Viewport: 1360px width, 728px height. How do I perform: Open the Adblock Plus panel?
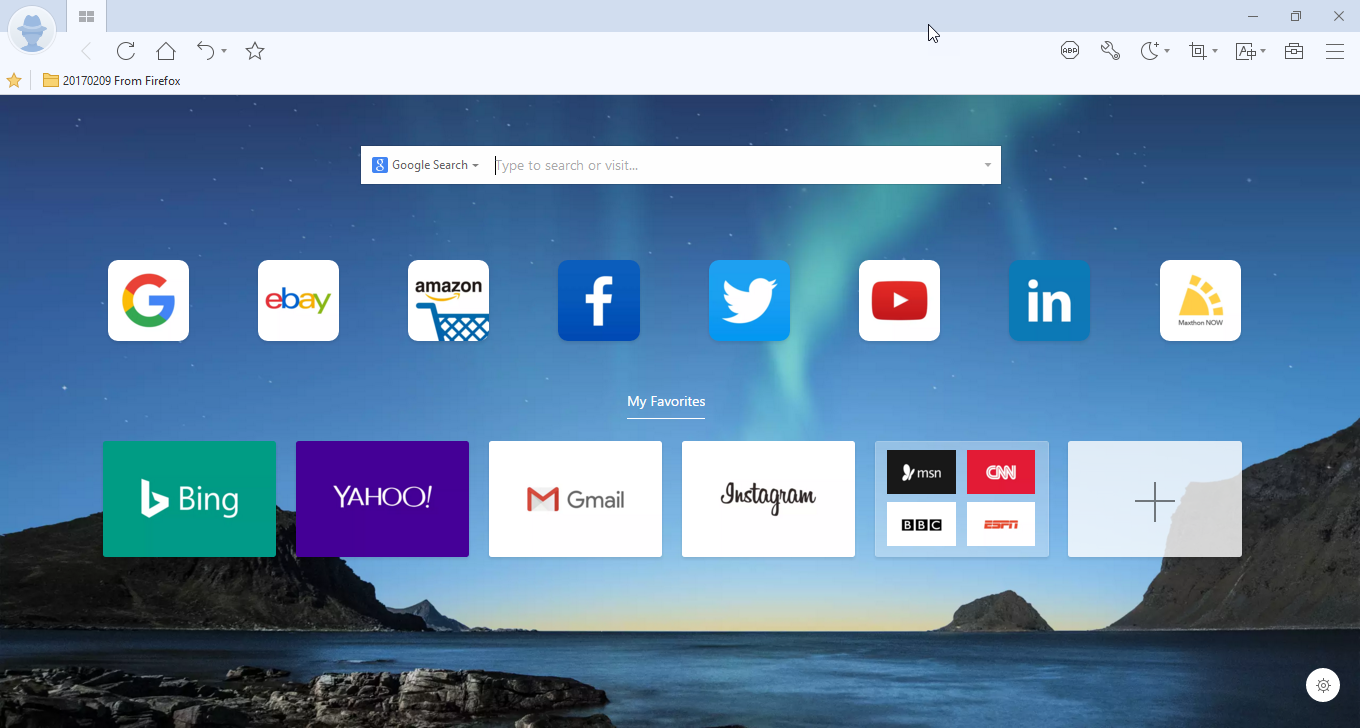[x=1069, y=50]
